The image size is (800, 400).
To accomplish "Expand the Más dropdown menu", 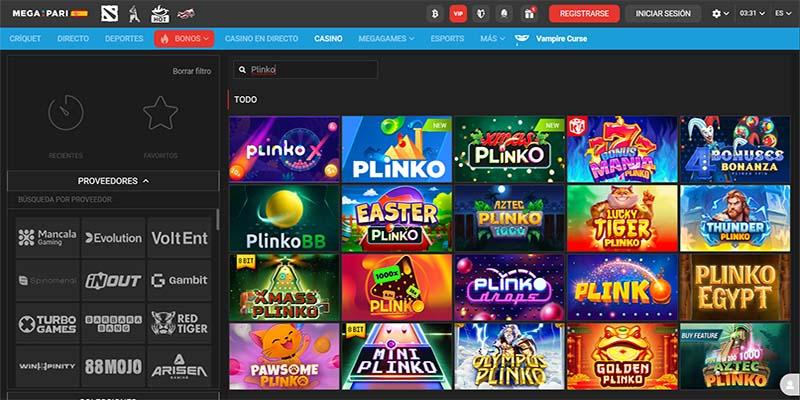I will coord(492,39).
